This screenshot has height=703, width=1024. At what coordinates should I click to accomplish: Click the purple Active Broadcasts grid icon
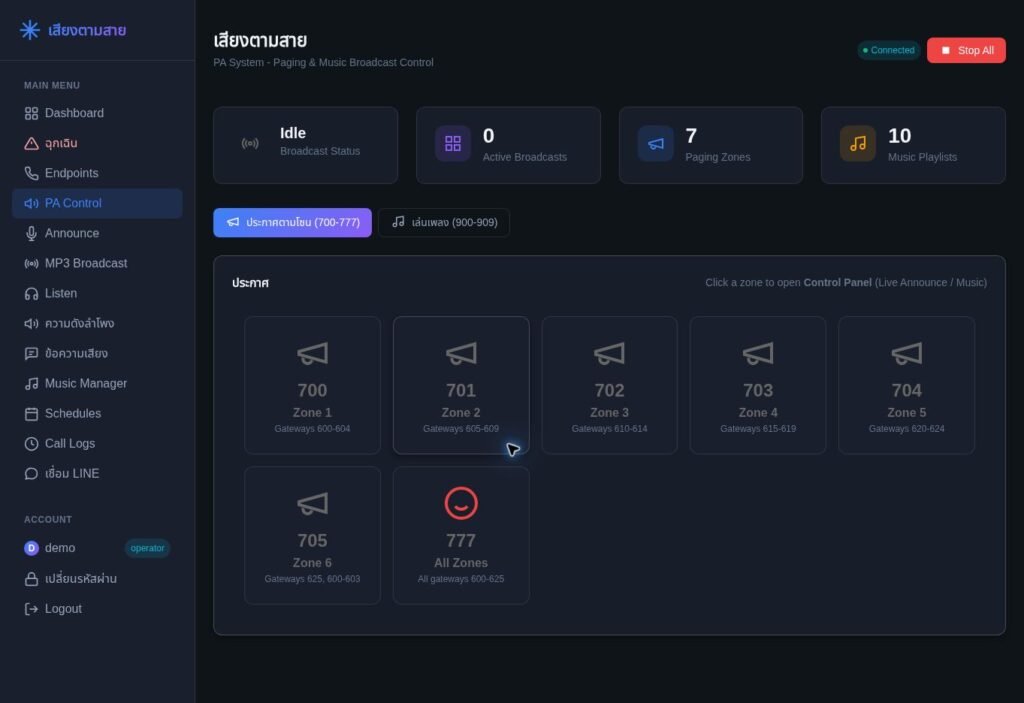[453, 144]
